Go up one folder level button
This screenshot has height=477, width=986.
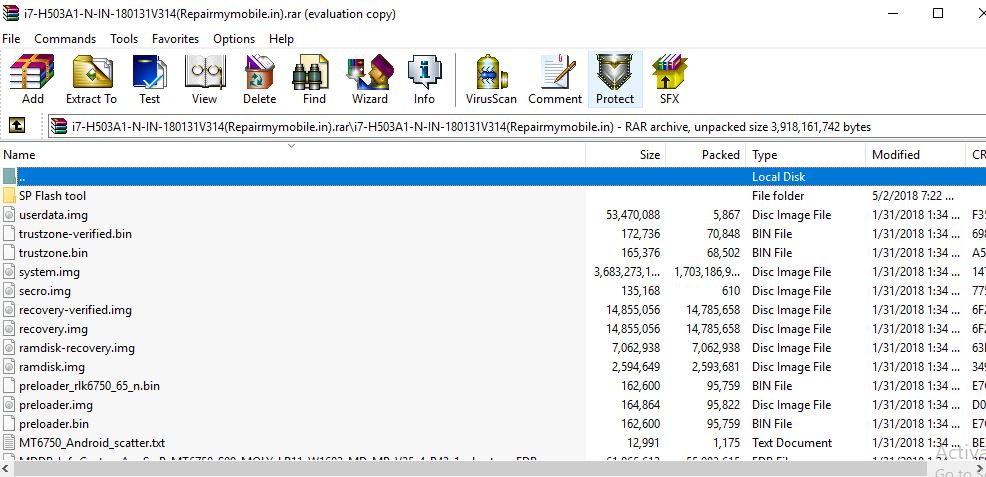[x=17, y=126]
